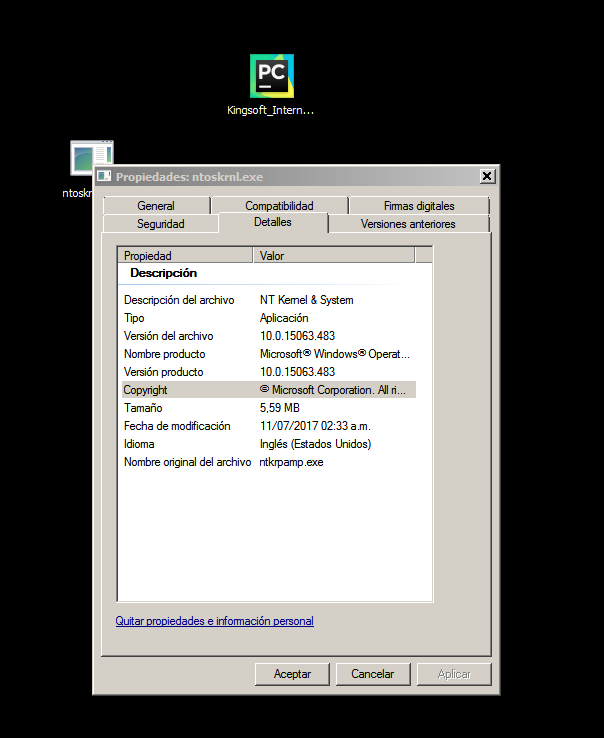The height and width of the screenshot is (738, 604).
Task: Click Quitar propiedades e información personal link
Action: [x=214, y=621]
